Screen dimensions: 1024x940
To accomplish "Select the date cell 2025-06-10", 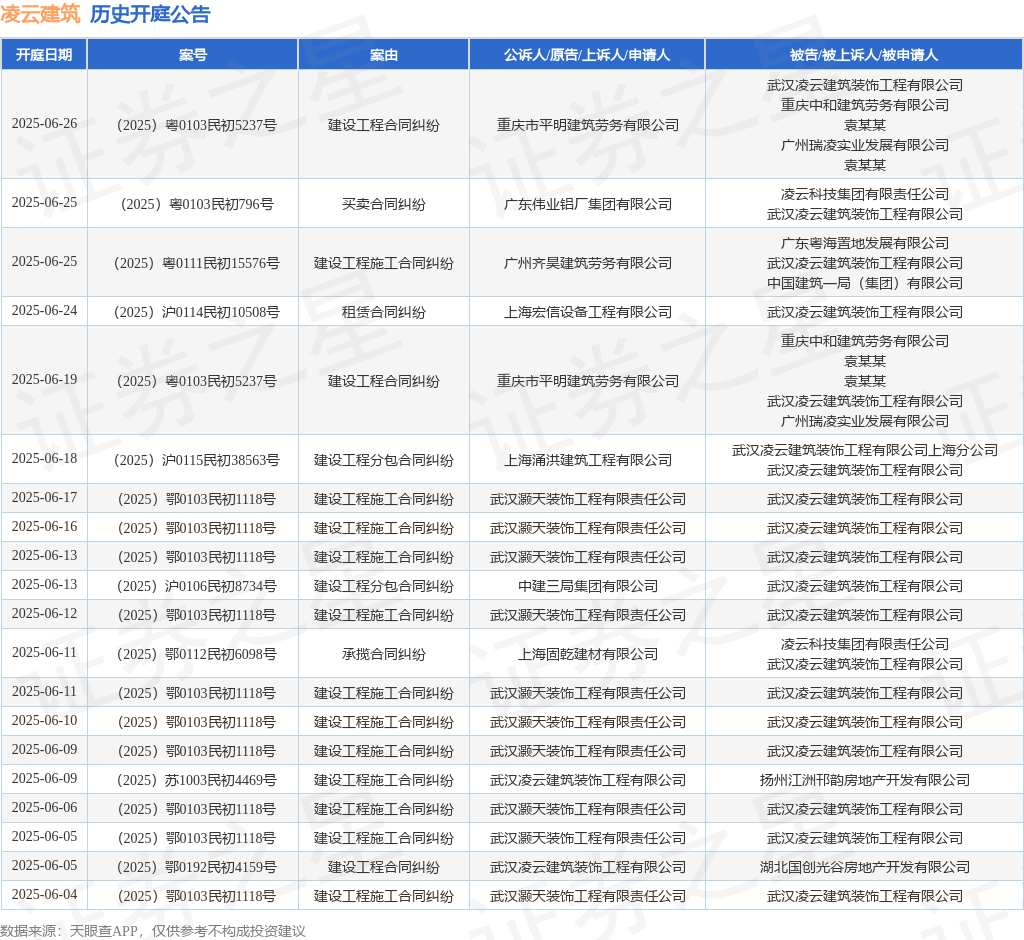I will click(44, 721).
